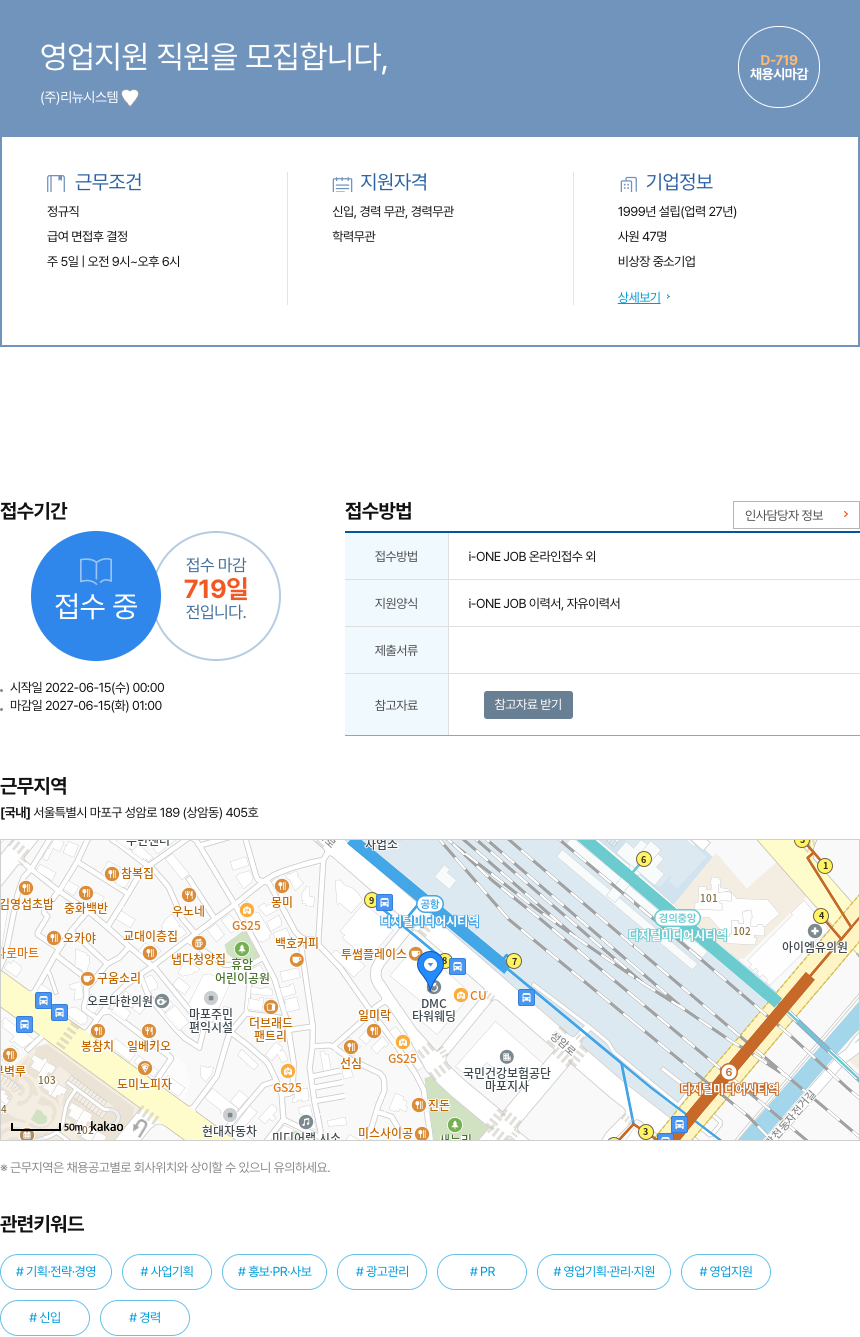Select the 우노네 restaurant marker
This screenshot has width=860, height=1337.
(189, 895)
